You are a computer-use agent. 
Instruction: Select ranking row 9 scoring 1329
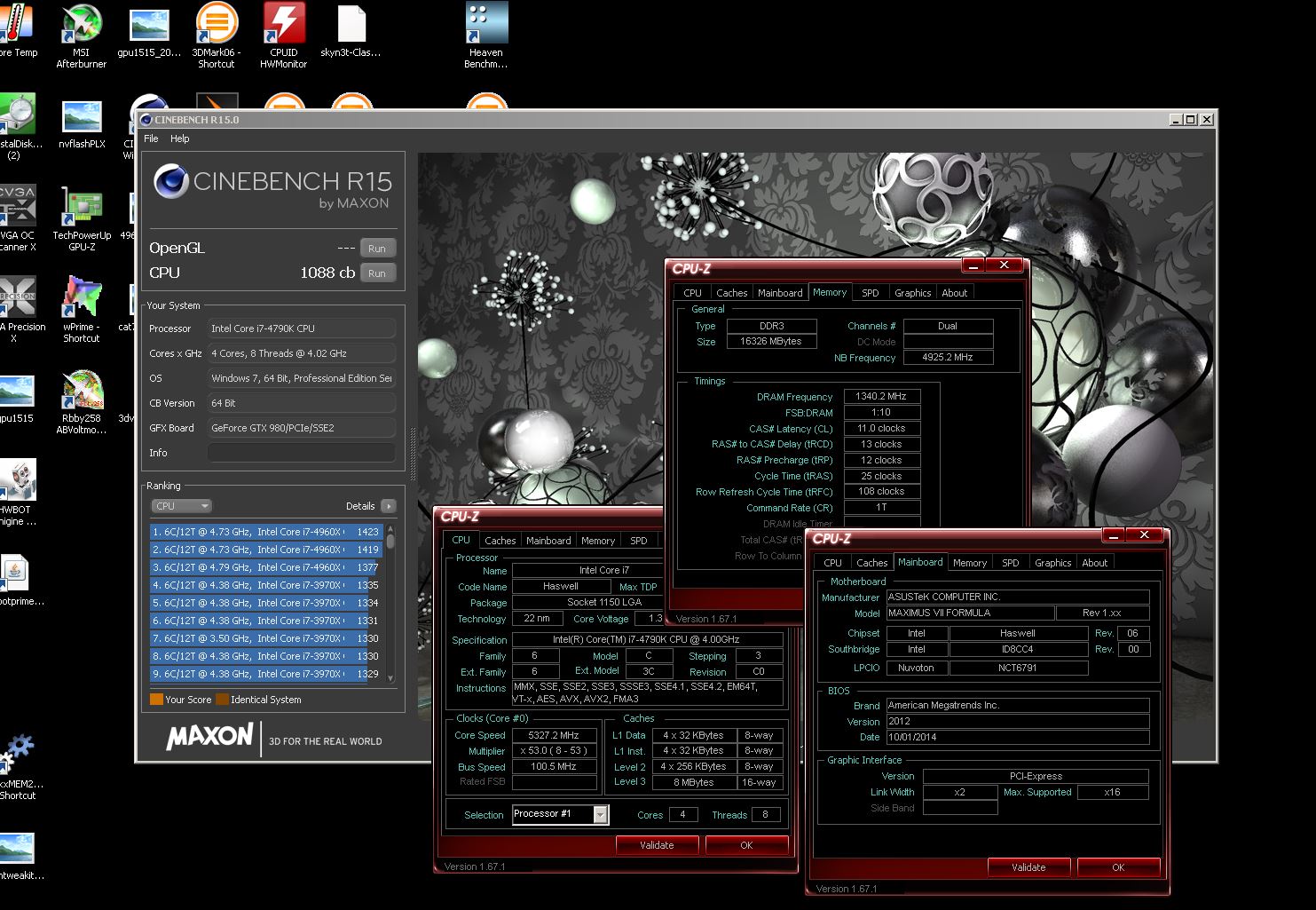[x=266, y=674]
